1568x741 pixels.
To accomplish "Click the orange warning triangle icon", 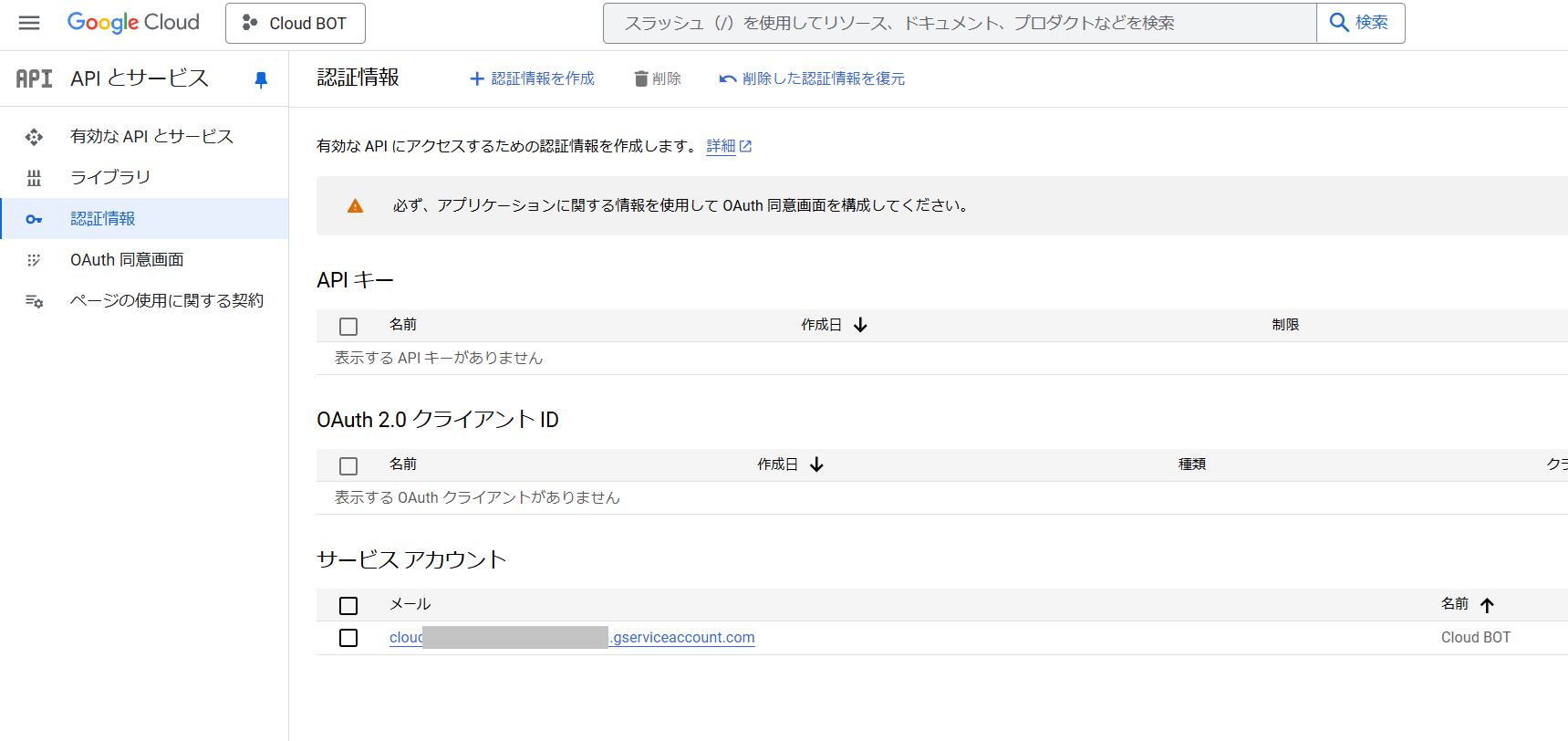I will tap(355, 206).
